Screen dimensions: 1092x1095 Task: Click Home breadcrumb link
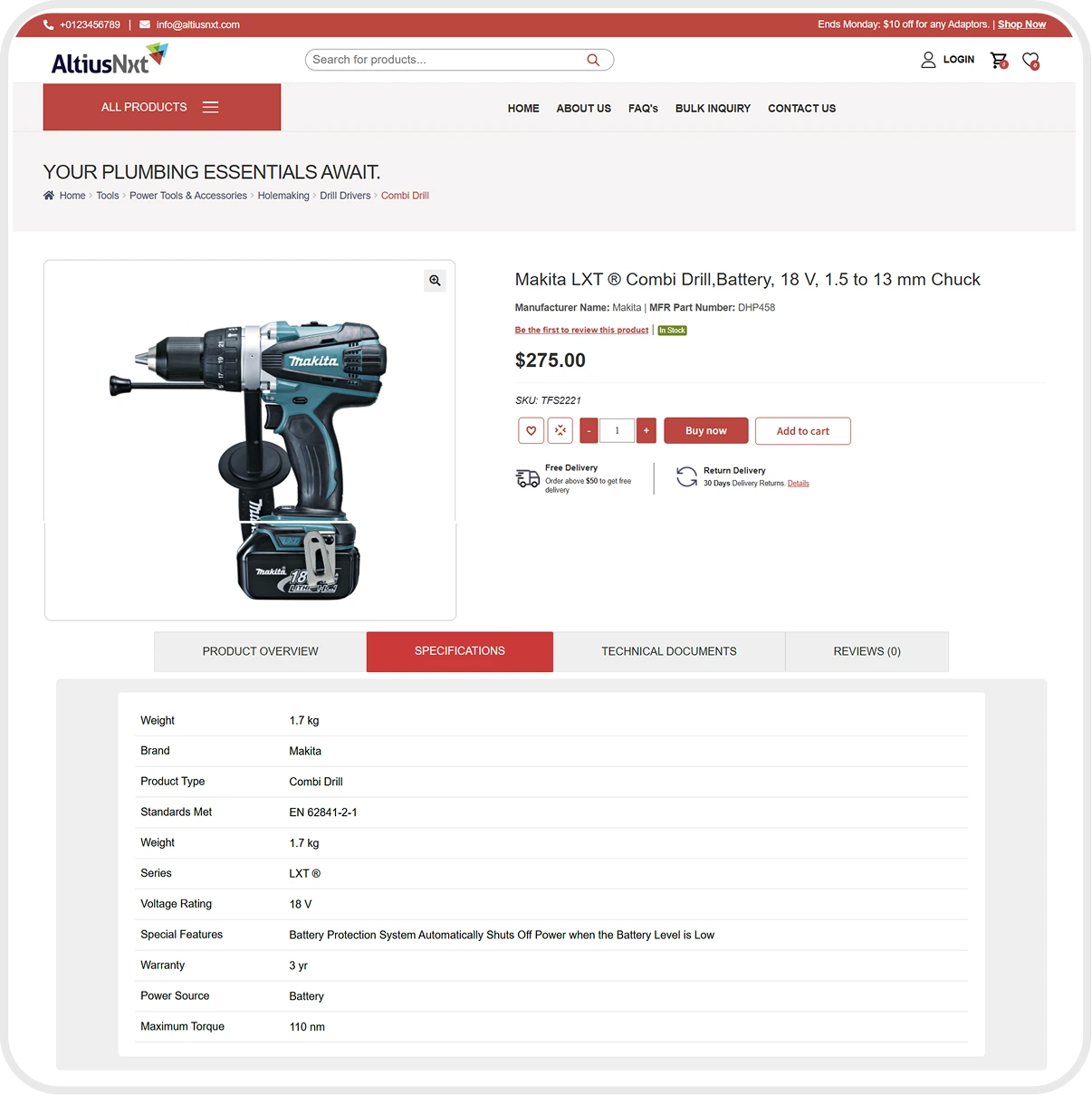(72, 196)
